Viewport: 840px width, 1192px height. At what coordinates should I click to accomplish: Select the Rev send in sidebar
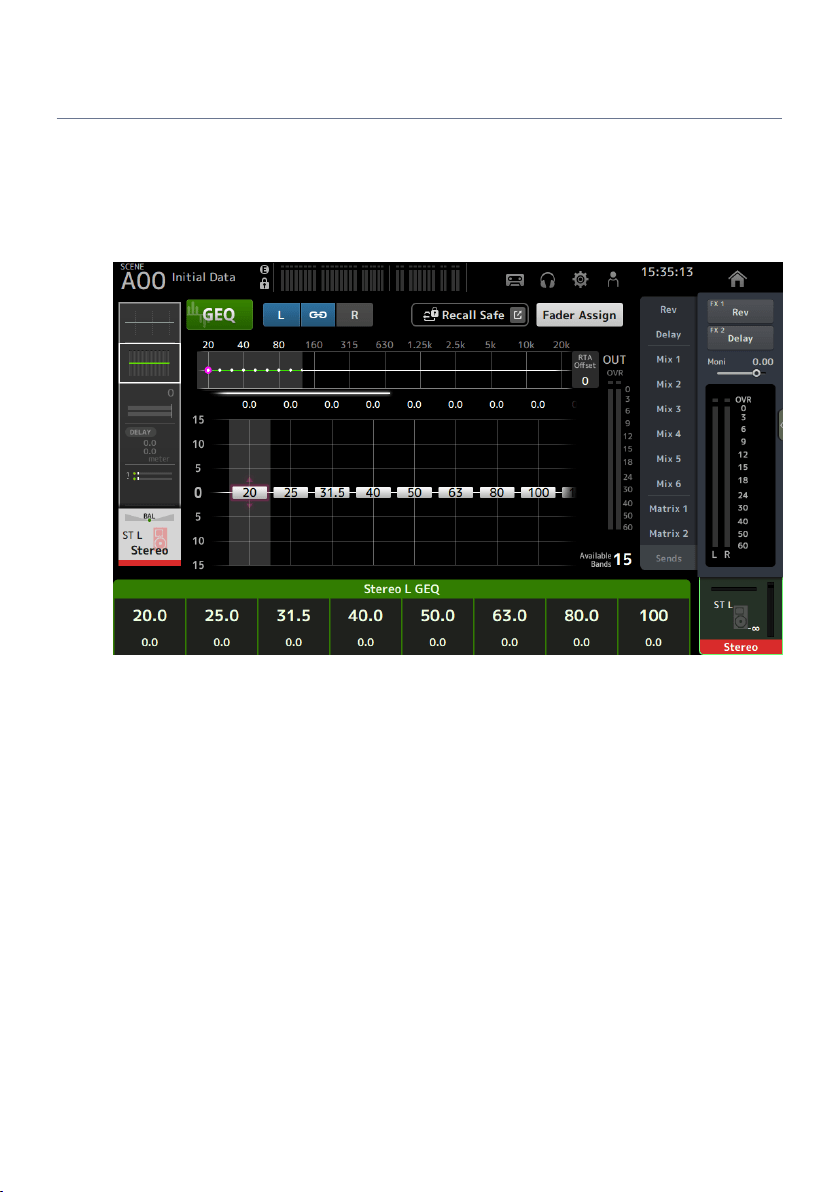(x=668, y=309)
